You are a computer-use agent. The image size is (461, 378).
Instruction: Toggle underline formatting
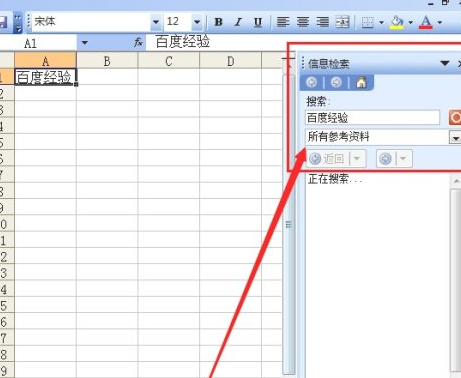(257, 22)
